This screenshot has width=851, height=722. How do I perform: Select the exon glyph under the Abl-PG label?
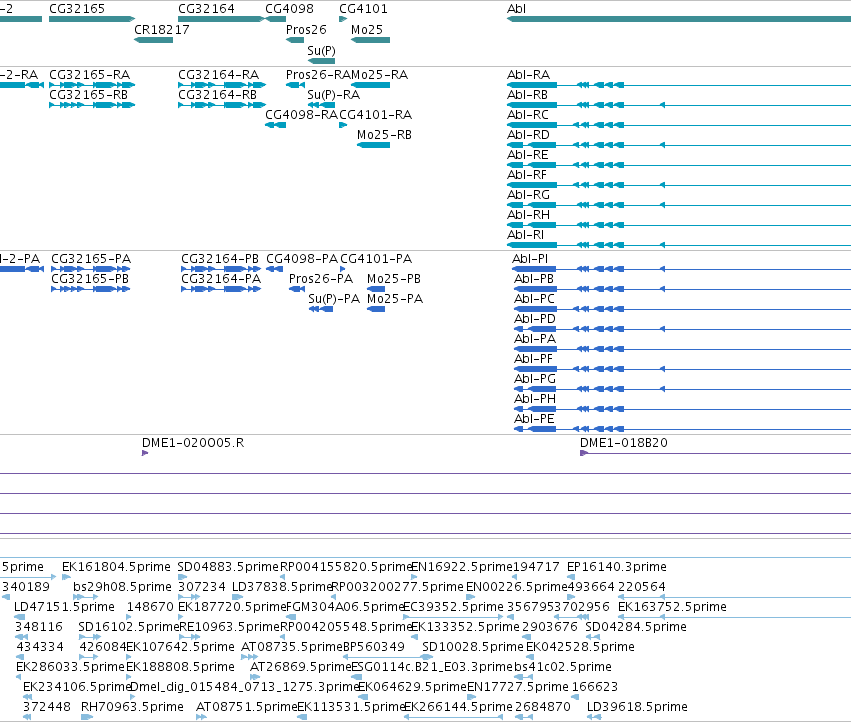(x=542, y=389)
